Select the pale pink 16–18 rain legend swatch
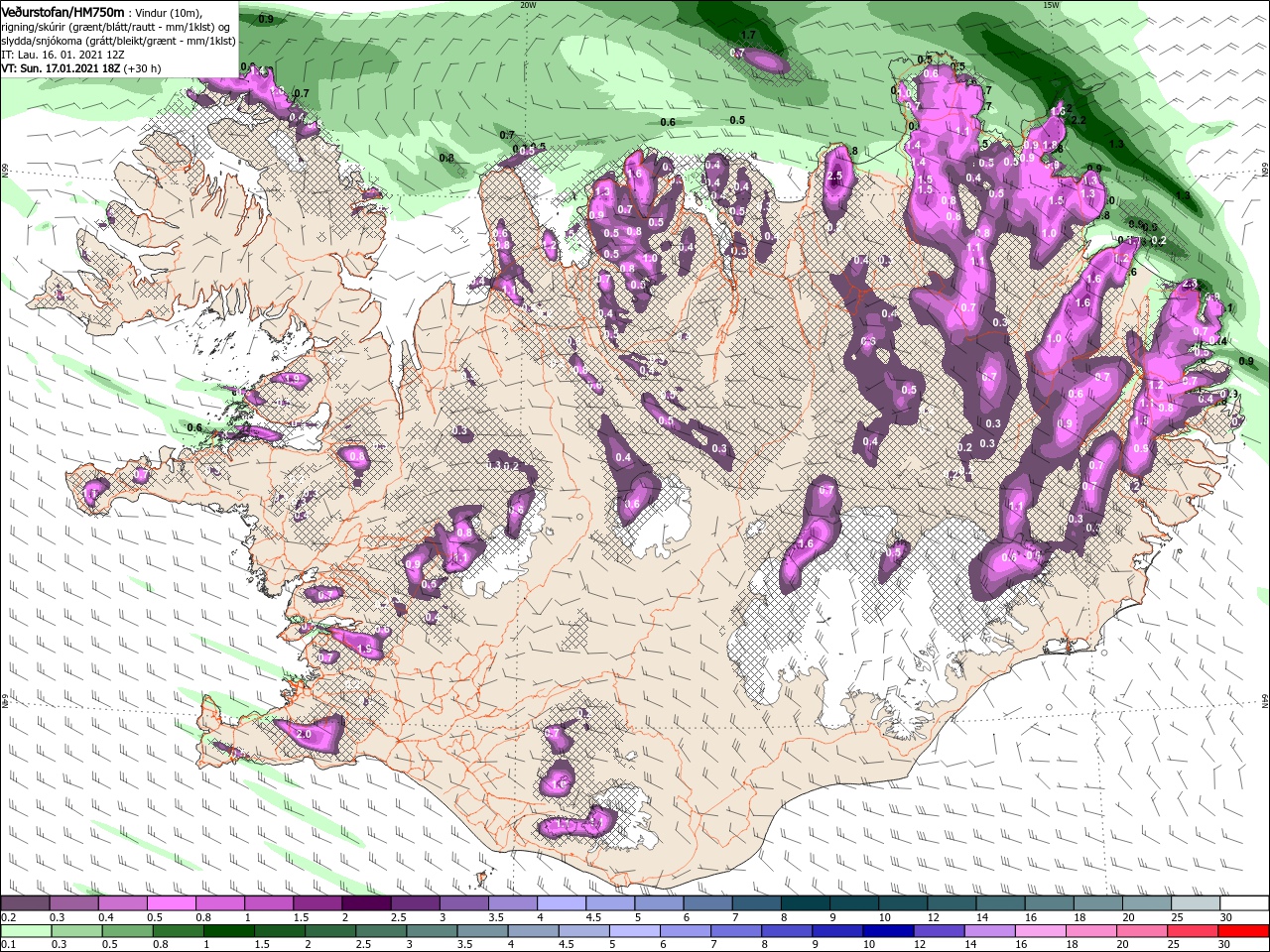 coord(1040,932)
